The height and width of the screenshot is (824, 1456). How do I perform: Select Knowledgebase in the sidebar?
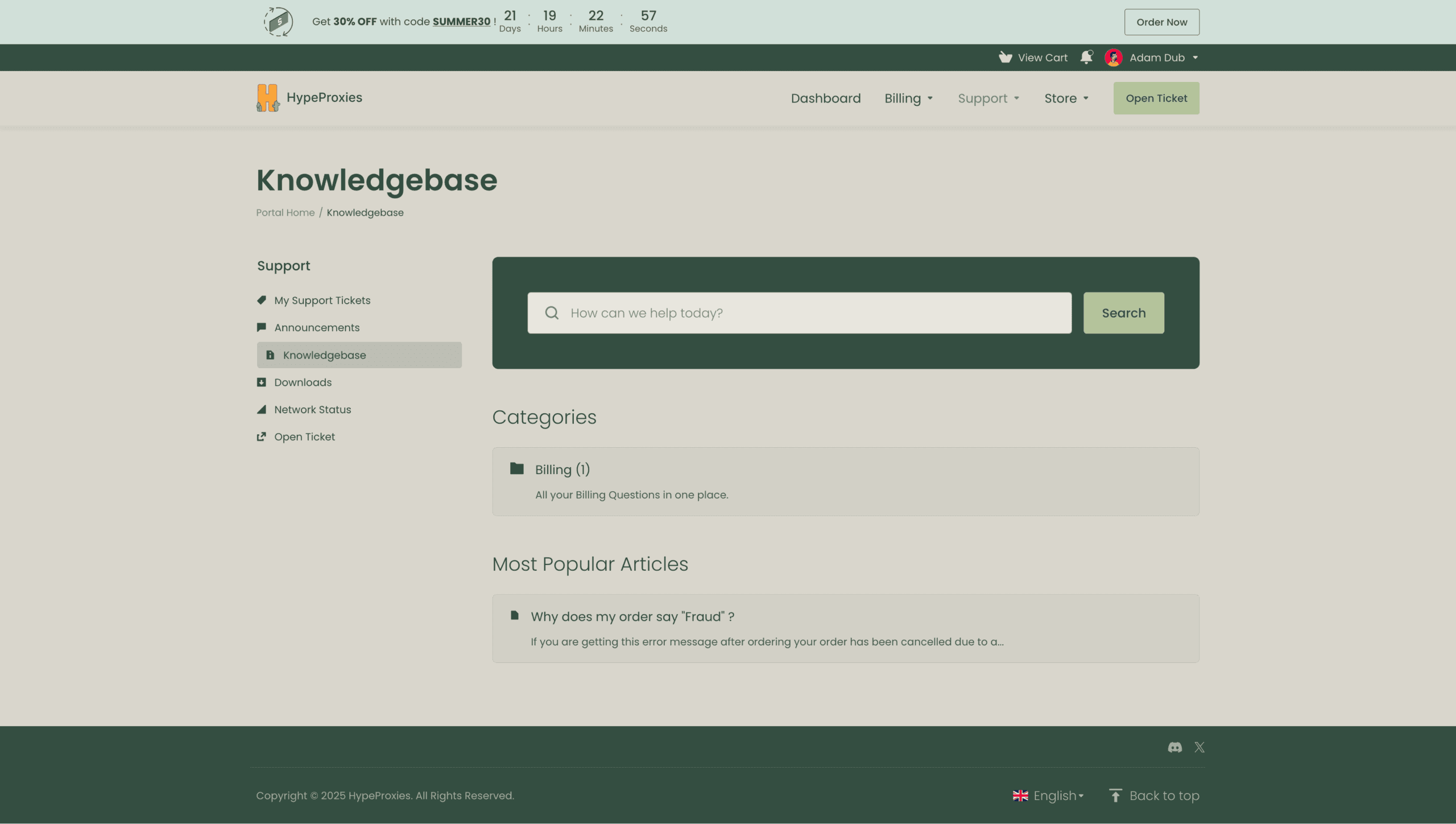tap(359, 355)
